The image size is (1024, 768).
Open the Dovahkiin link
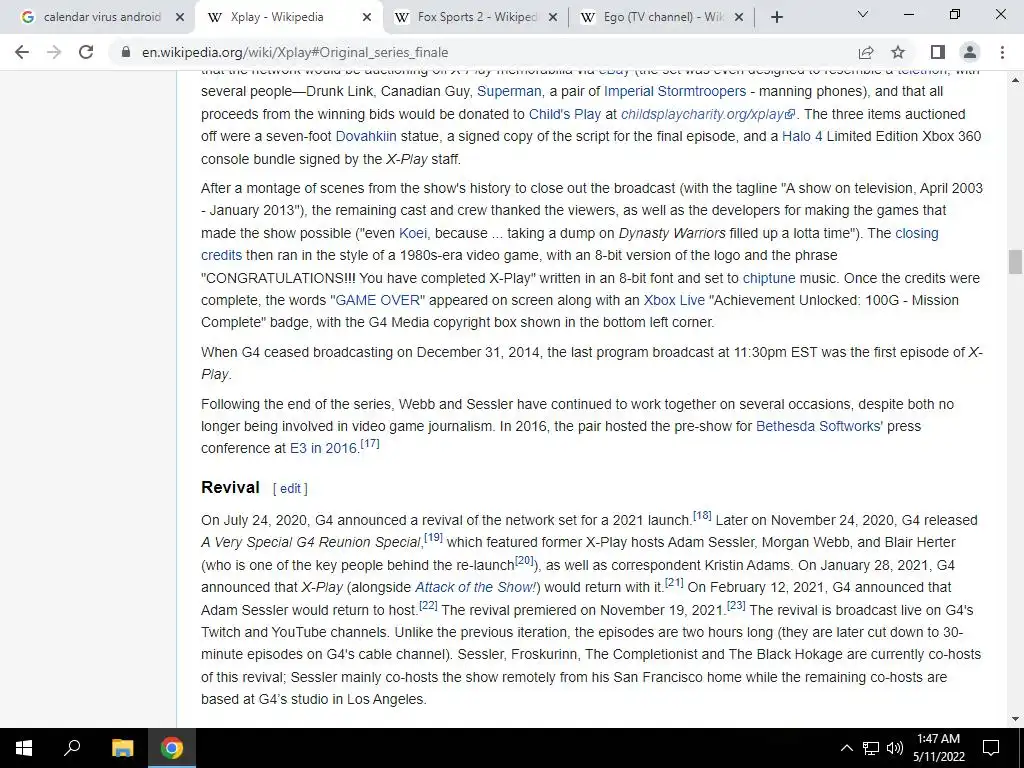[x=366, y=136]
